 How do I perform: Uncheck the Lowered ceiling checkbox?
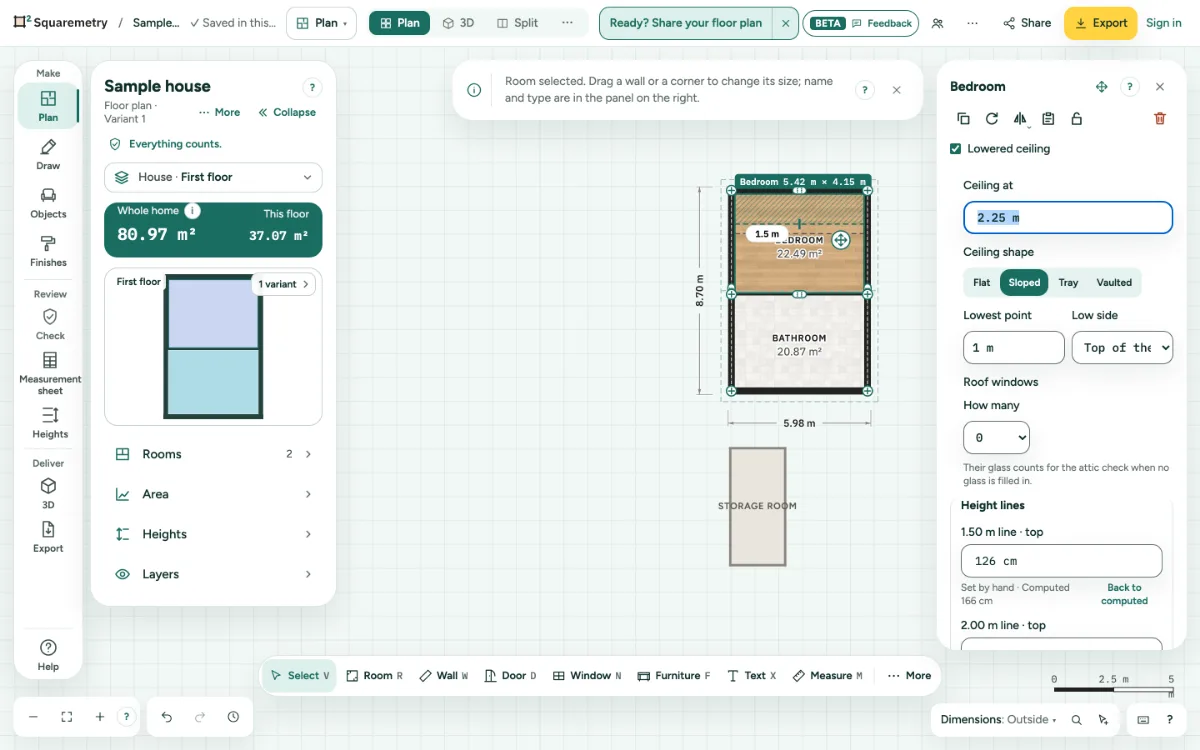coord(956,149)
